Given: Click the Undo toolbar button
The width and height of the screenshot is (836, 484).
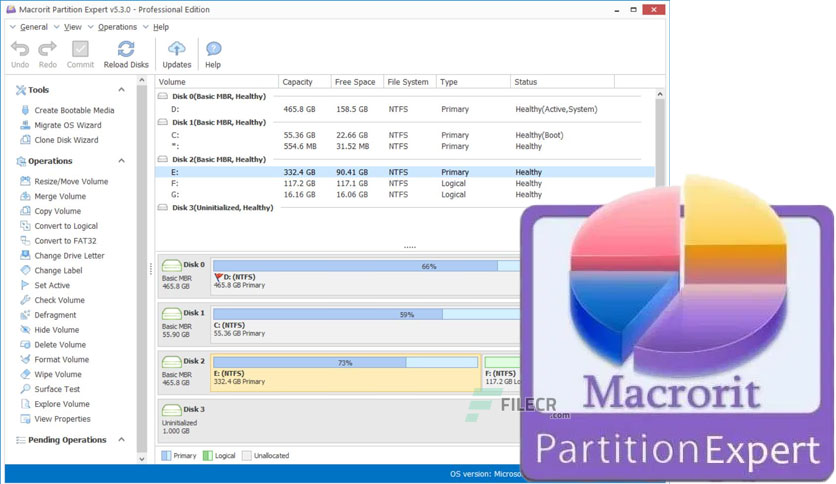Looking at the screenshot, I should 20,54.
